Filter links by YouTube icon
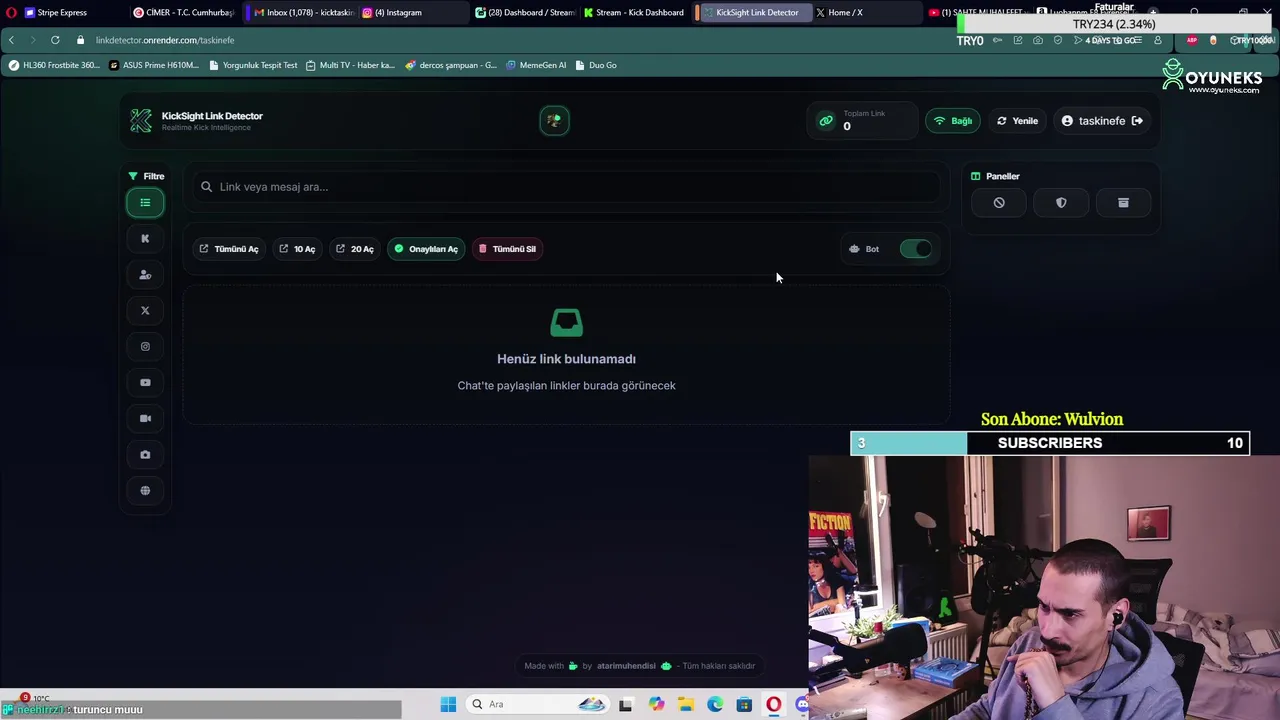Viewport: 1280px width, 720px height. 145,383
